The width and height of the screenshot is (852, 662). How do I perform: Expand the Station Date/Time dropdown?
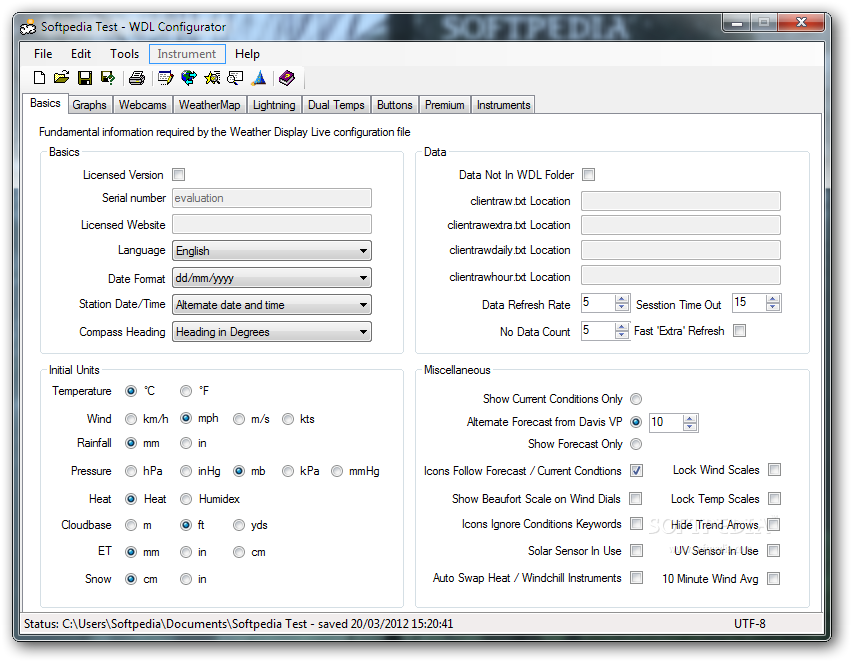(x=272, y=304)
